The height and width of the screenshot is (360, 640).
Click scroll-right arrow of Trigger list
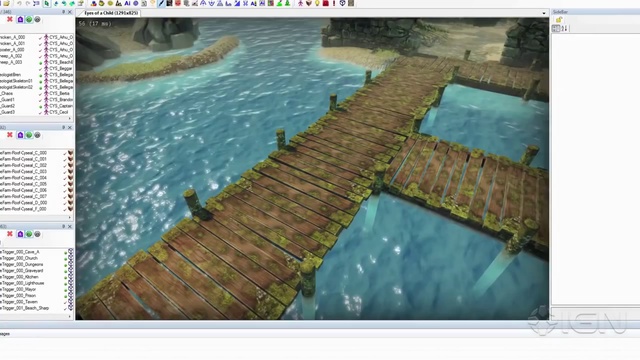tap(70, 316)
